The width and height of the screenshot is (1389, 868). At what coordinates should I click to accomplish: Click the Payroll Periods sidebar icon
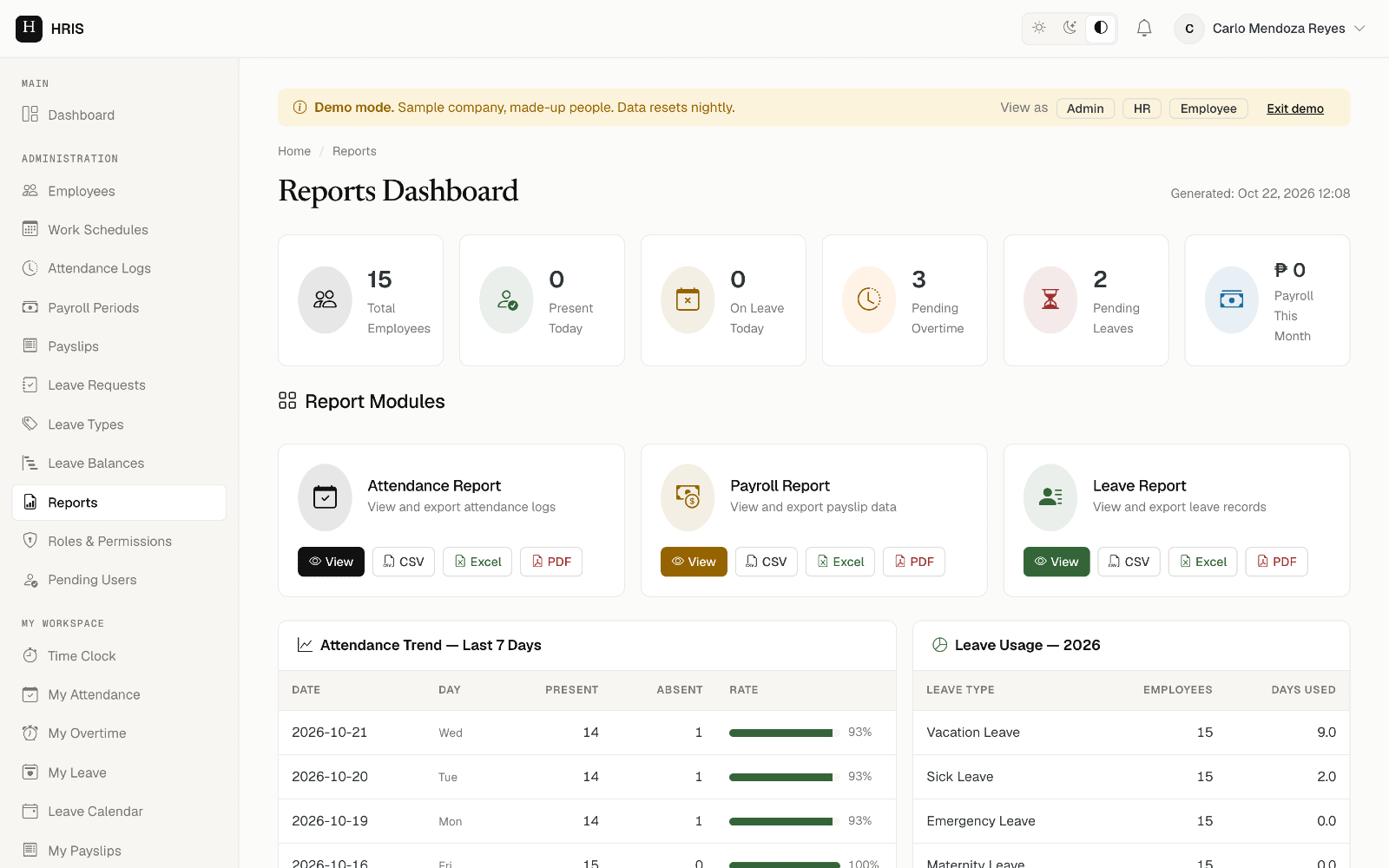pyautogui.click(x=30, y=307)
